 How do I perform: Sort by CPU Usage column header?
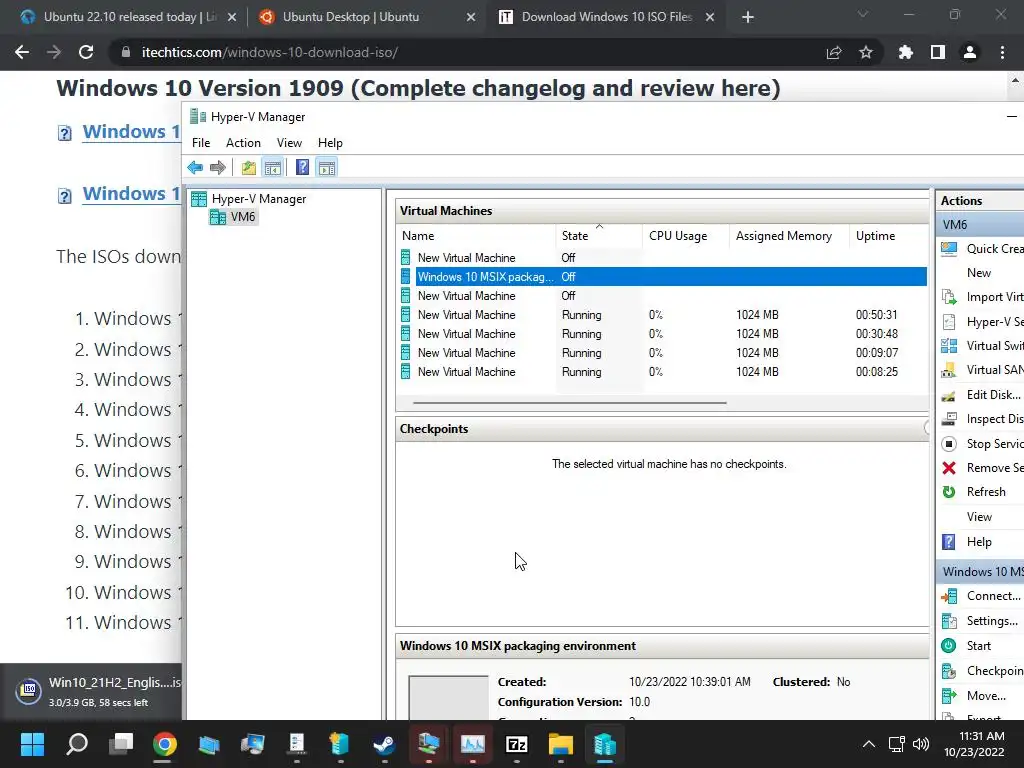click(x=686, y=236)
